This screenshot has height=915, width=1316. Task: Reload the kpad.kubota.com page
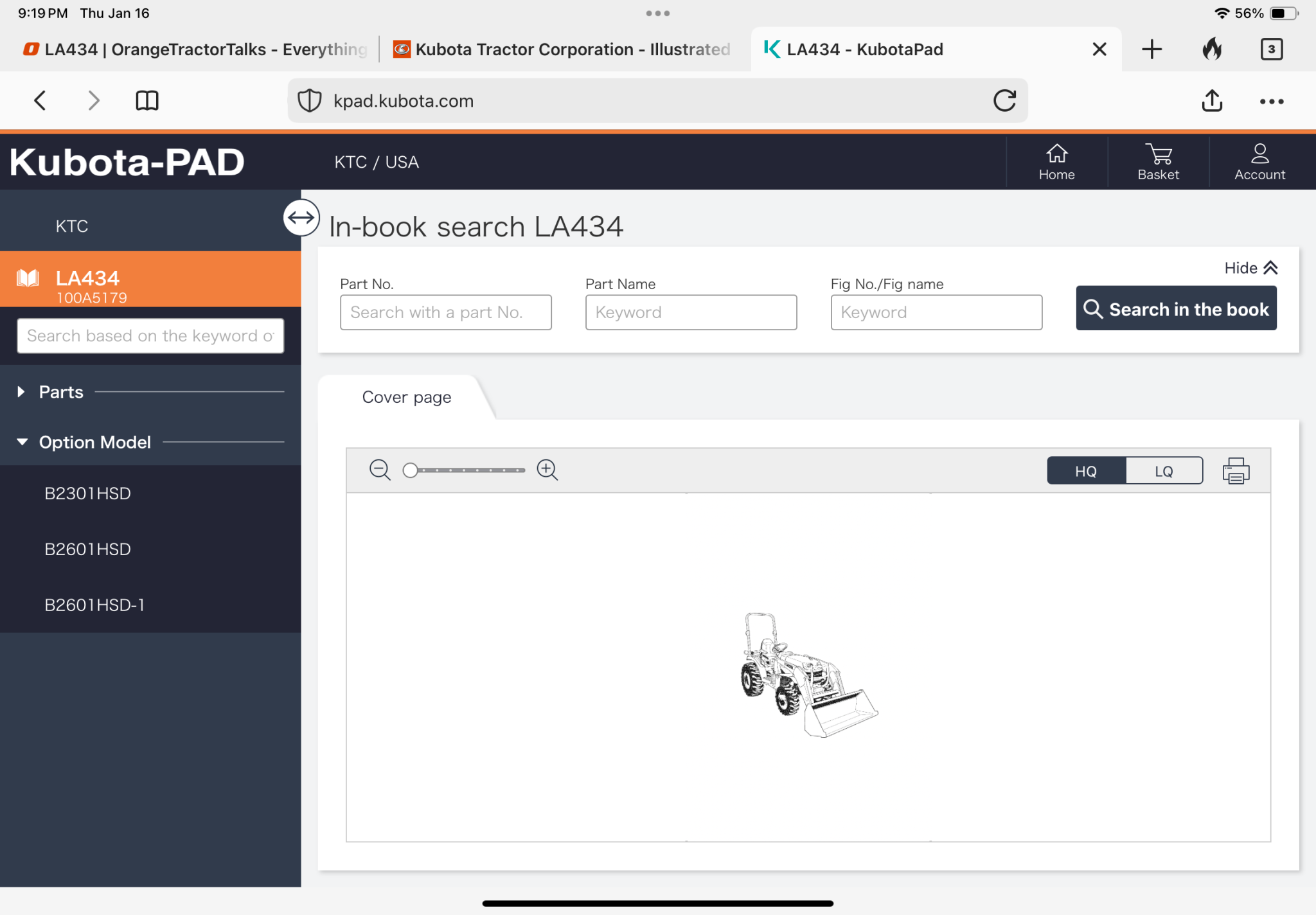1004,100
